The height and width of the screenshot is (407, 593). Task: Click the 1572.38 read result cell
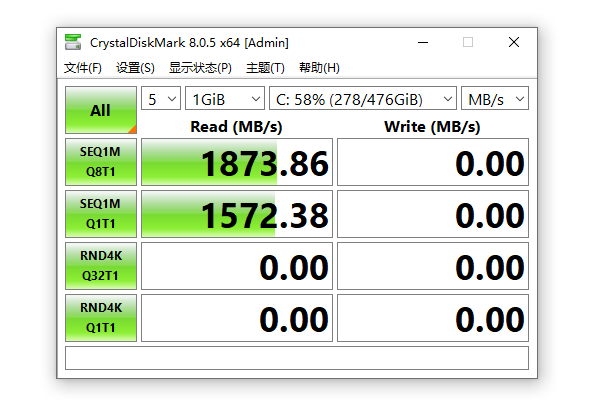point(237,214)
